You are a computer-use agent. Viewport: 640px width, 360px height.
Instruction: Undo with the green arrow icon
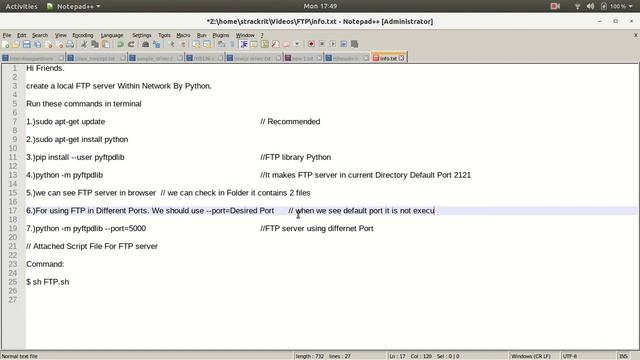(120, 44)
